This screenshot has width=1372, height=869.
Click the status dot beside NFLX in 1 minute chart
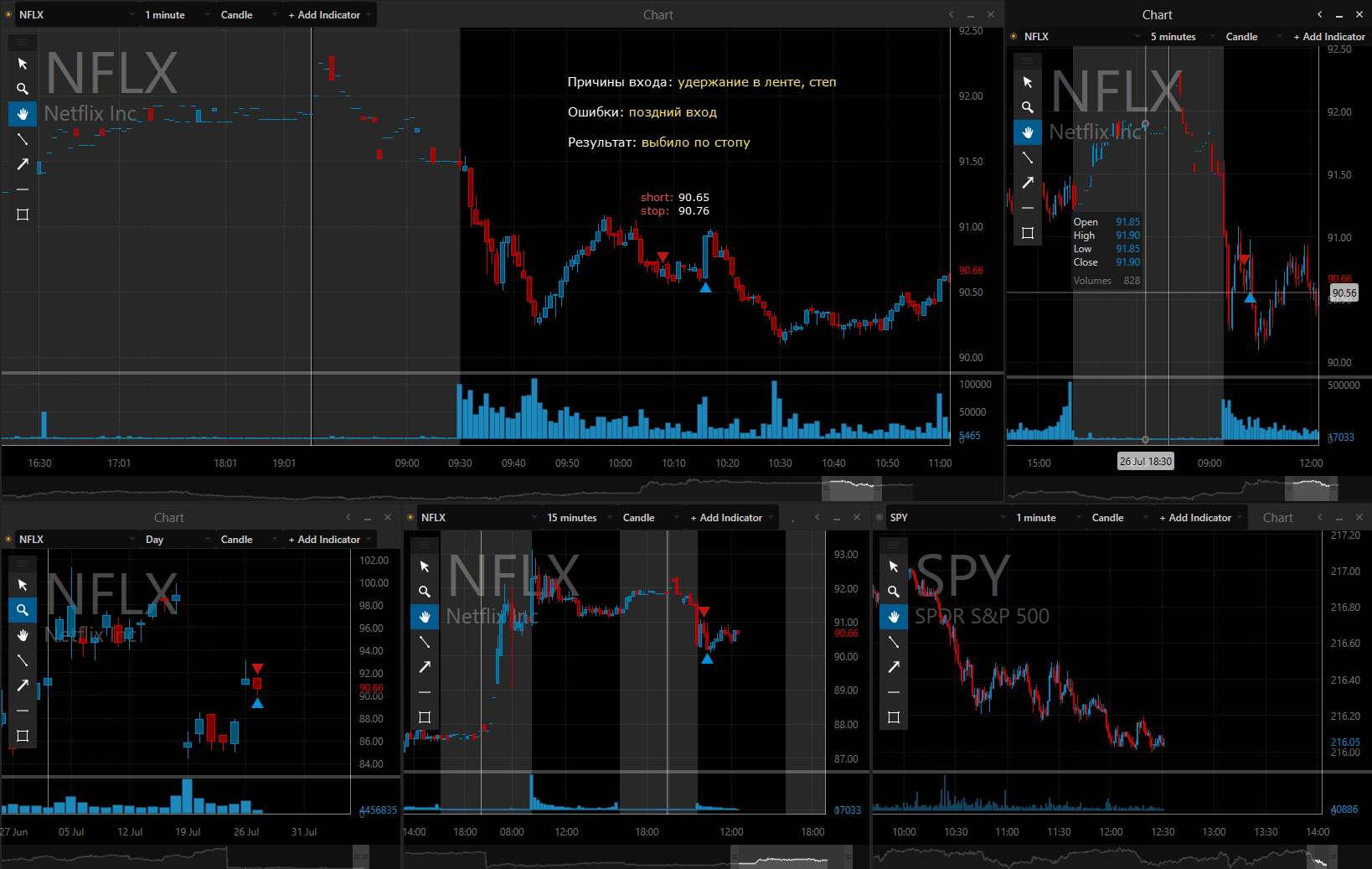click(8, 15)
